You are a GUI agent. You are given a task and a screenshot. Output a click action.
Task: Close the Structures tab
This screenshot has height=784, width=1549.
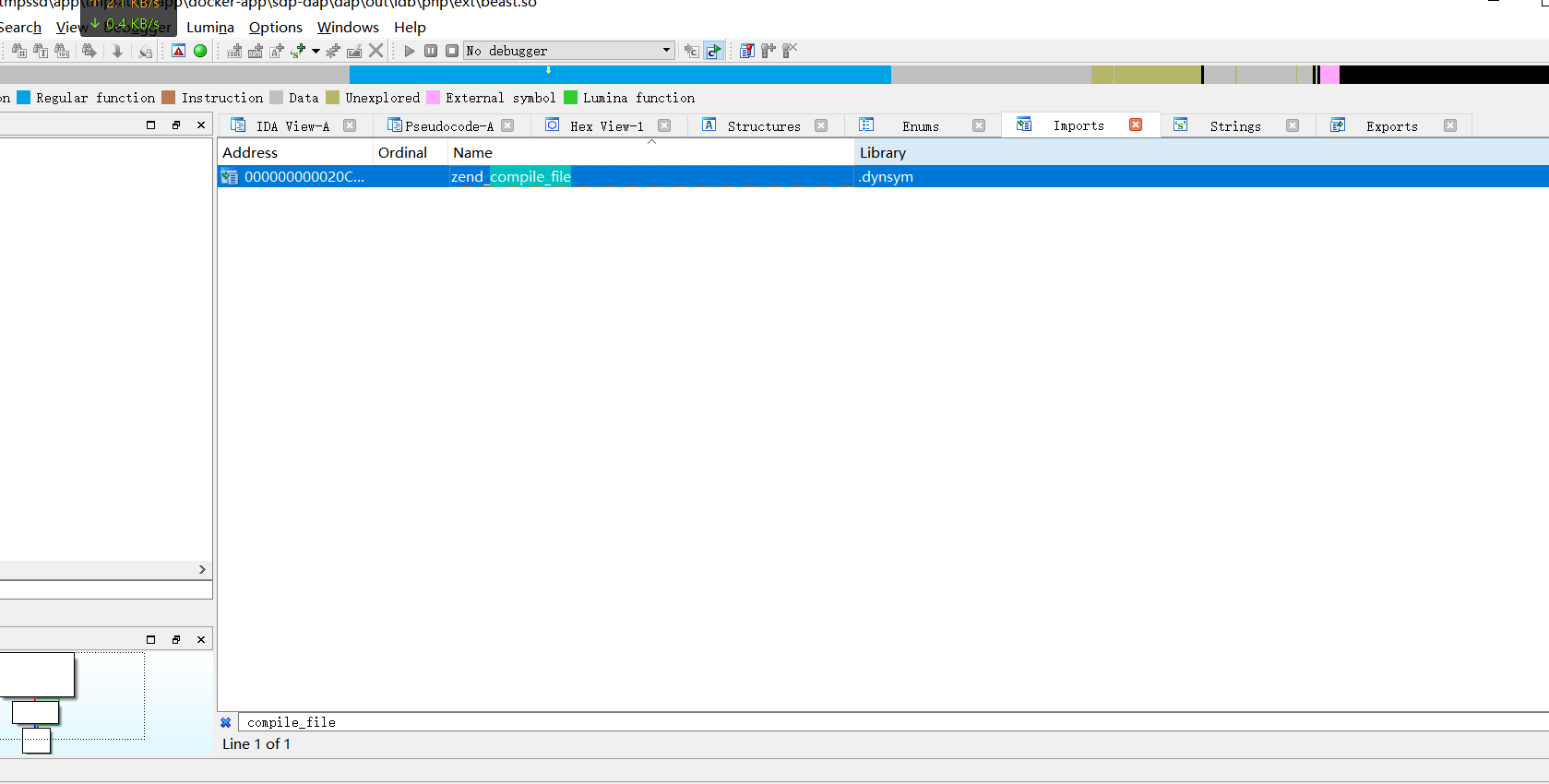(x=821, y=125)
